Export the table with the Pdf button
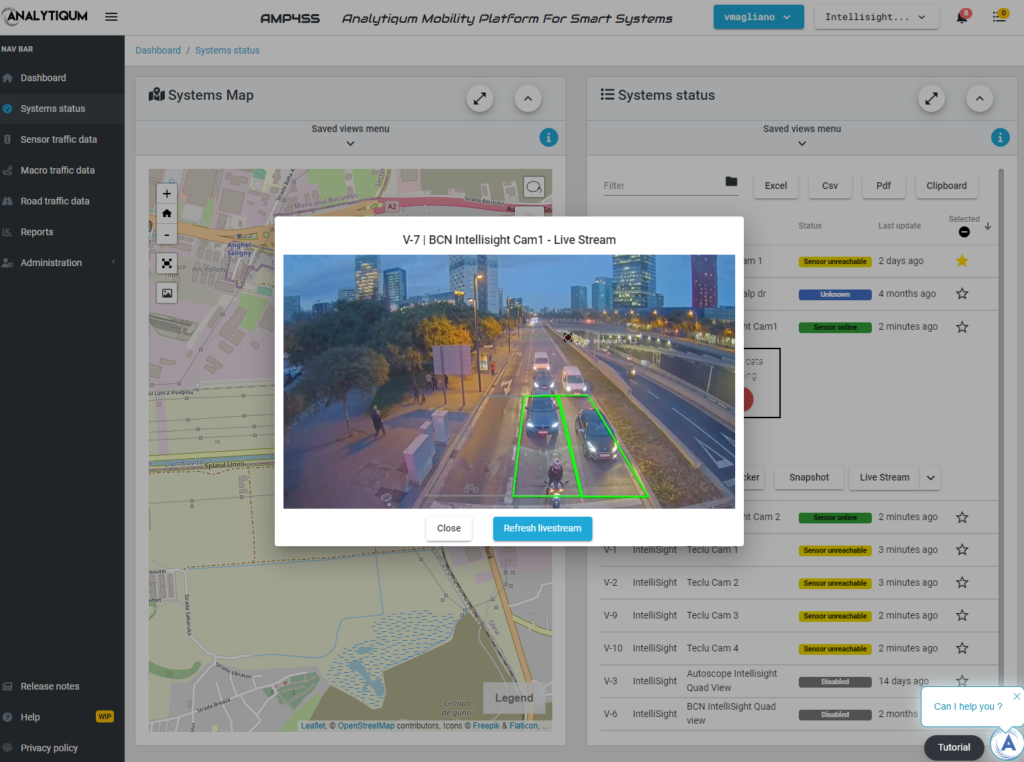 [883, 186]
